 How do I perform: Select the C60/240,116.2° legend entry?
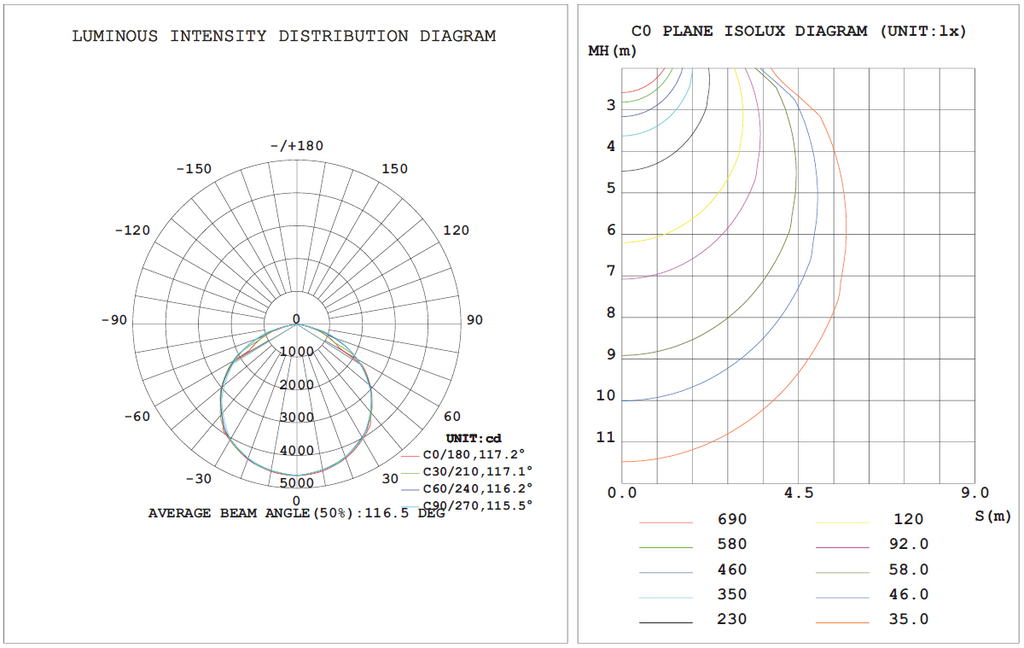[x=466, y=489]
